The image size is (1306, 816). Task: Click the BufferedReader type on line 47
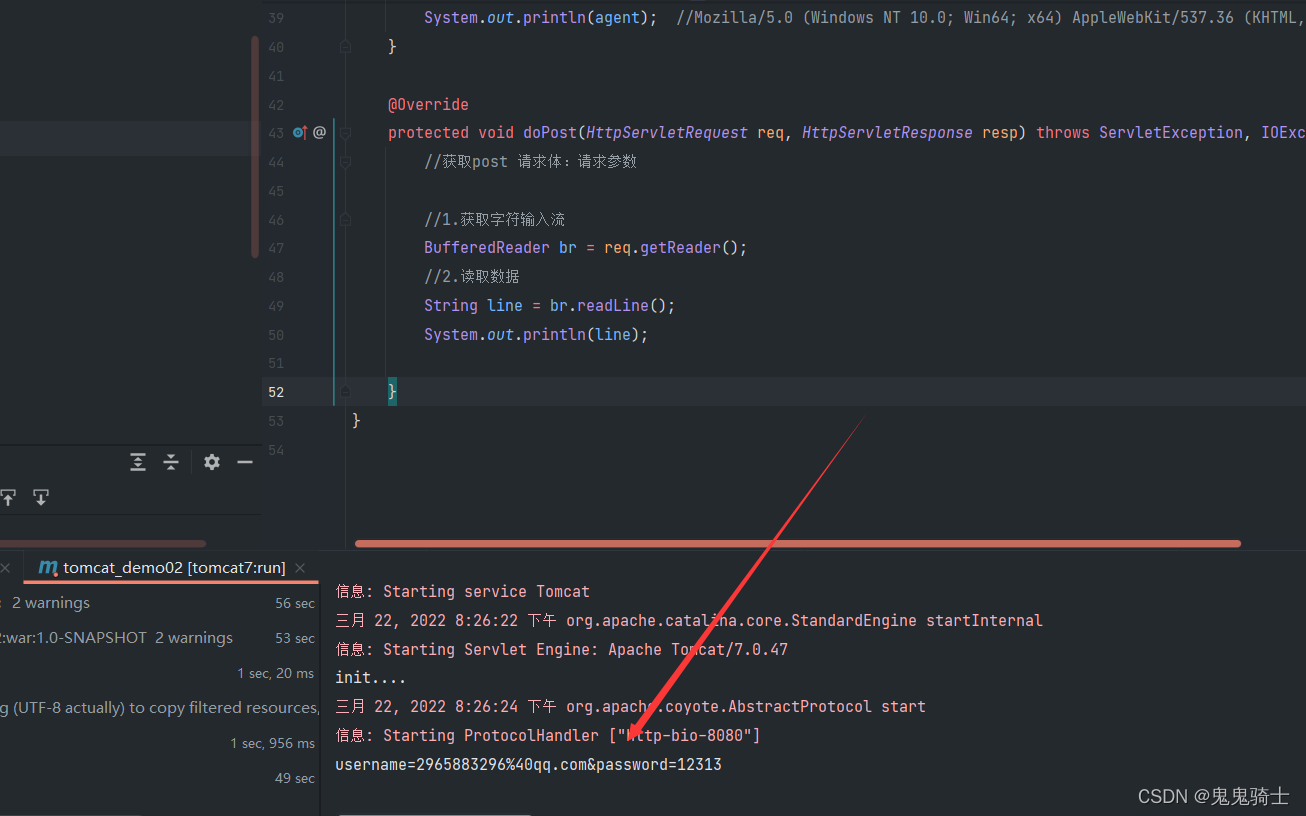pyautogui.click(x=487, y=248)
